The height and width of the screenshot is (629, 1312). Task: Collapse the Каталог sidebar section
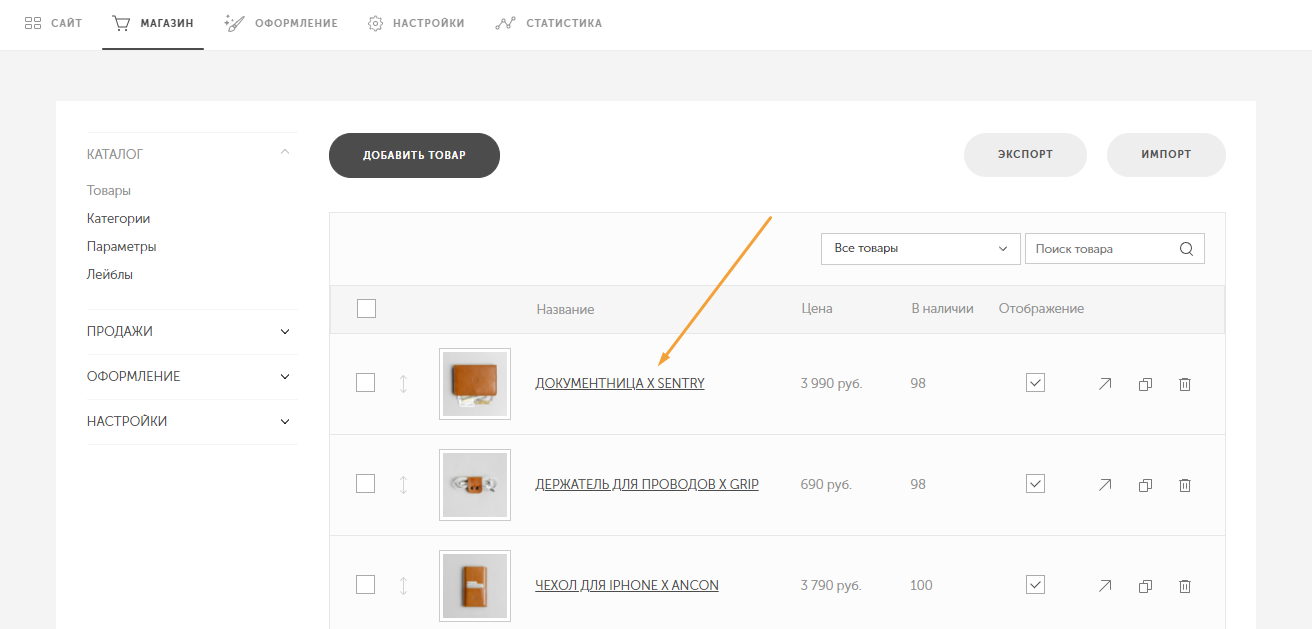click(285, 153)
